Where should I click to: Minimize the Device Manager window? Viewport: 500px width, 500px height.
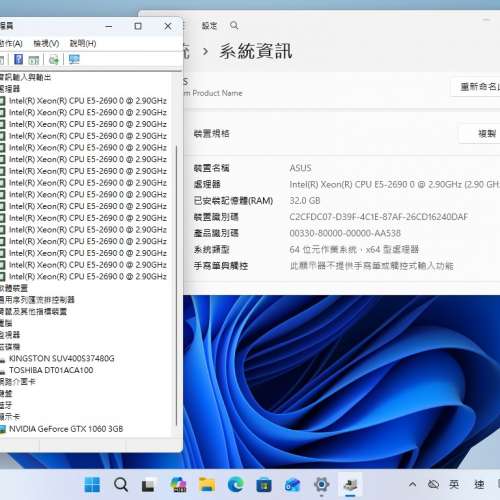[x=109, y=26]
